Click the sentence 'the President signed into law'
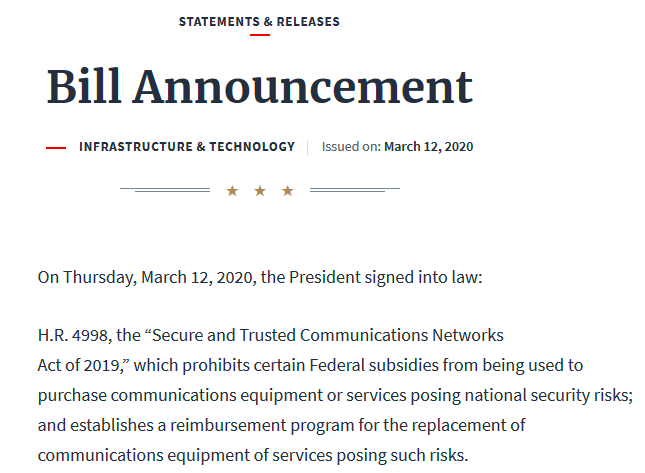The image size is (645, 473). [369, 278]
